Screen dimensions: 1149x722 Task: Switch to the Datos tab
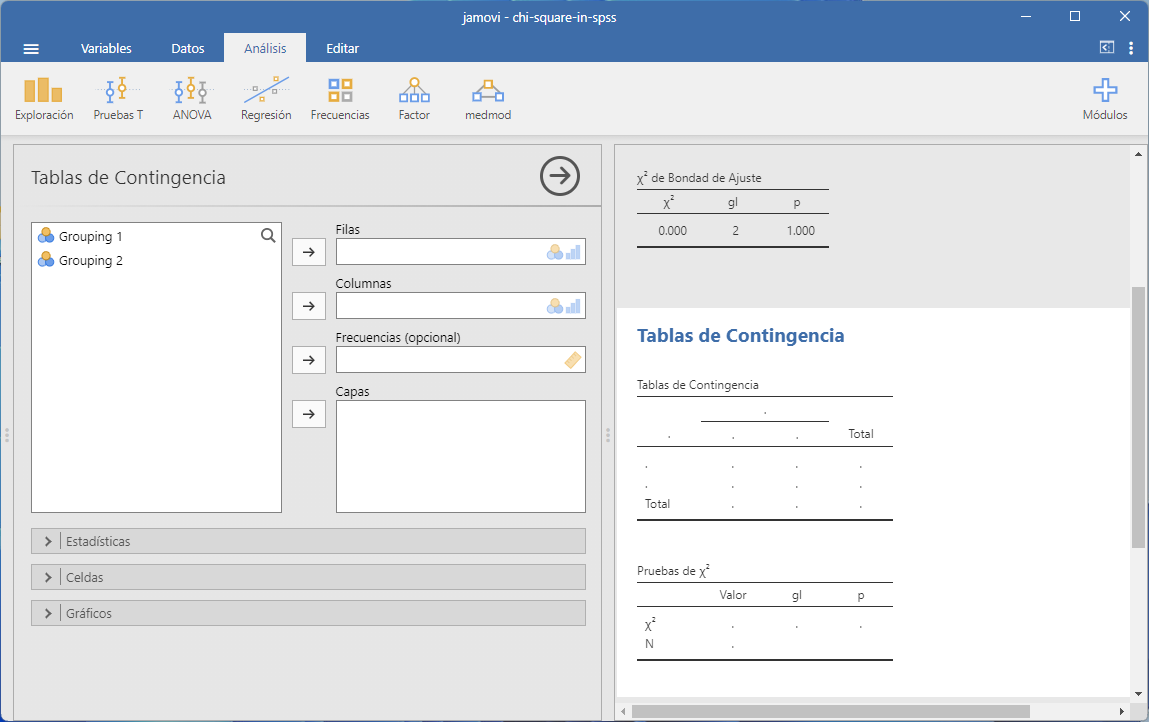[188, 48]
